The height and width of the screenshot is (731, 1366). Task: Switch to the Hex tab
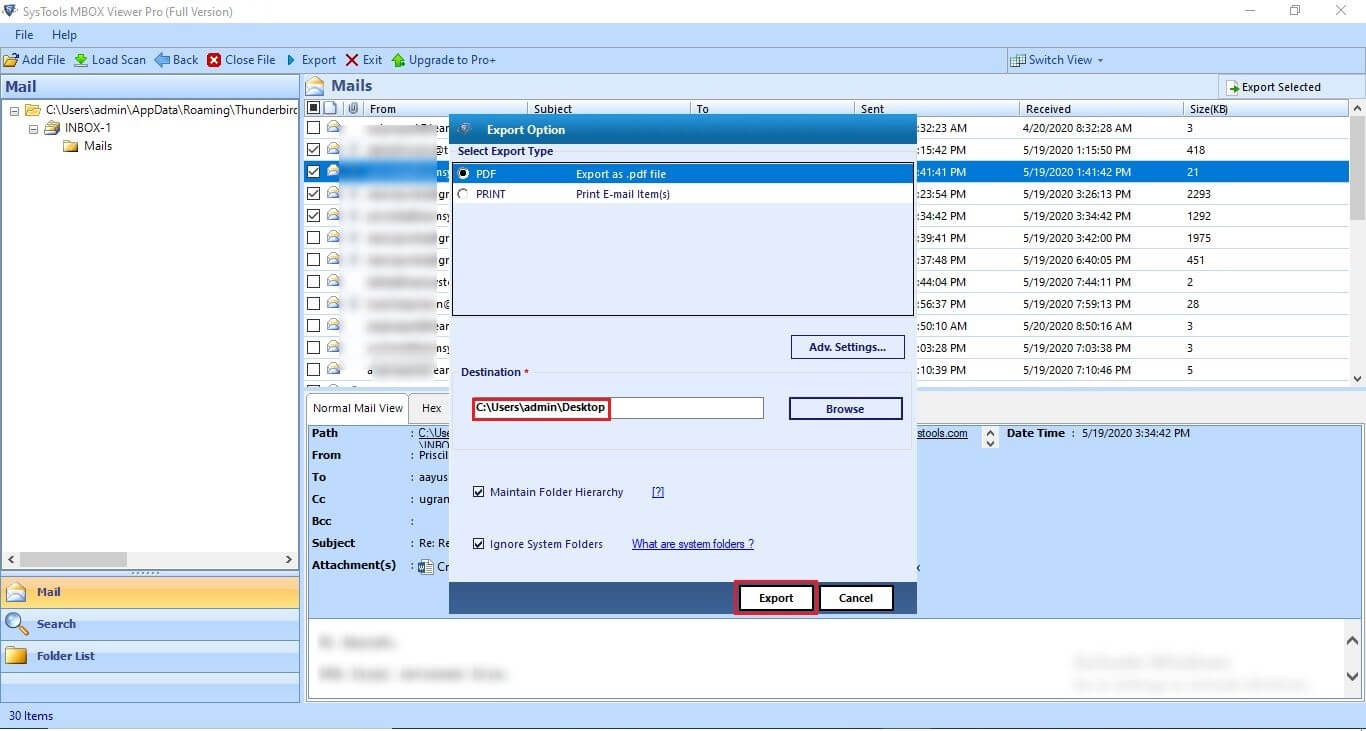pos(431,408)
